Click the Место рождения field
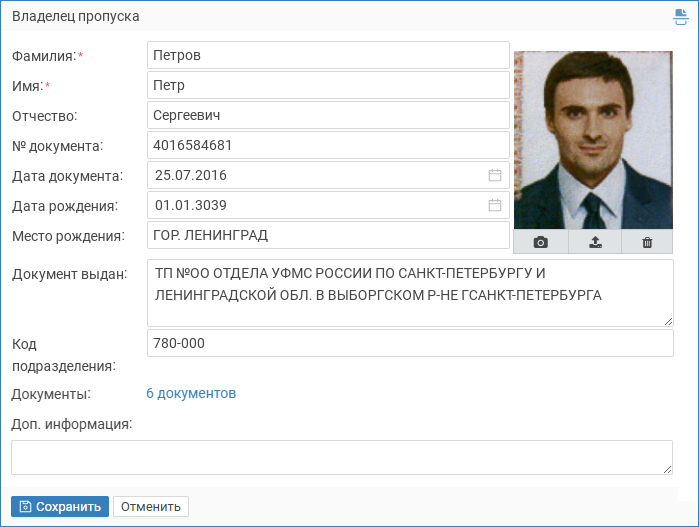699x527 pixels. [x=328, y=235]
